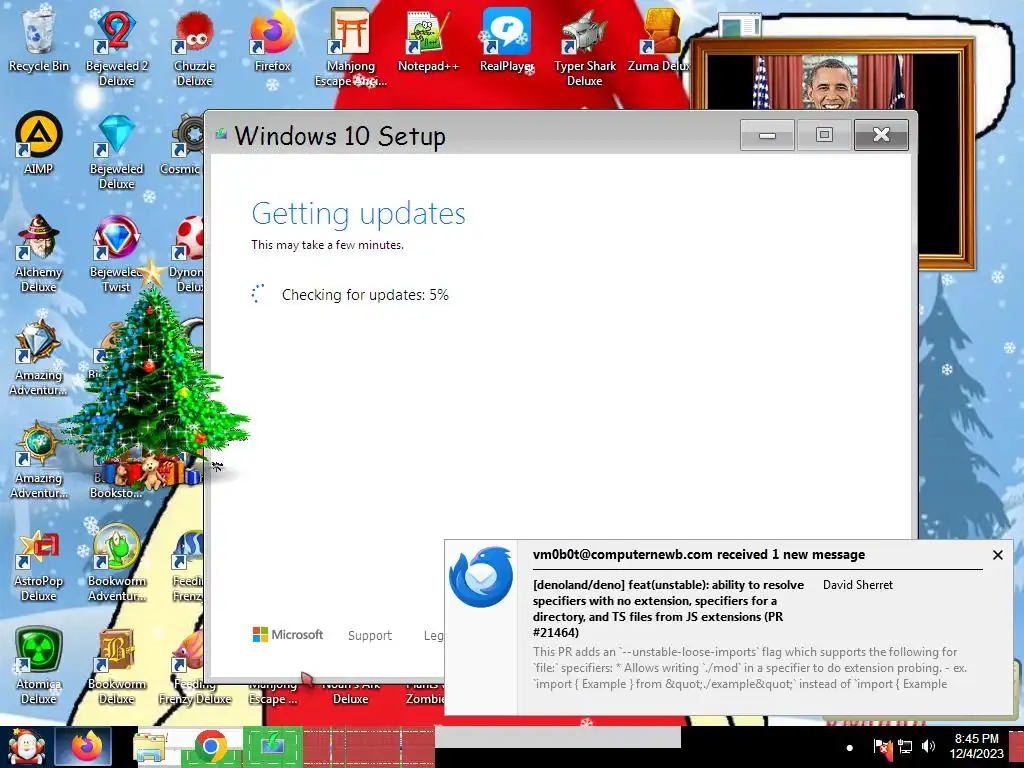The width and height of the screenshot is (1024, 768).
Task: Click the Thunderbird logo in the notification
Action: (x=481, y=577)
